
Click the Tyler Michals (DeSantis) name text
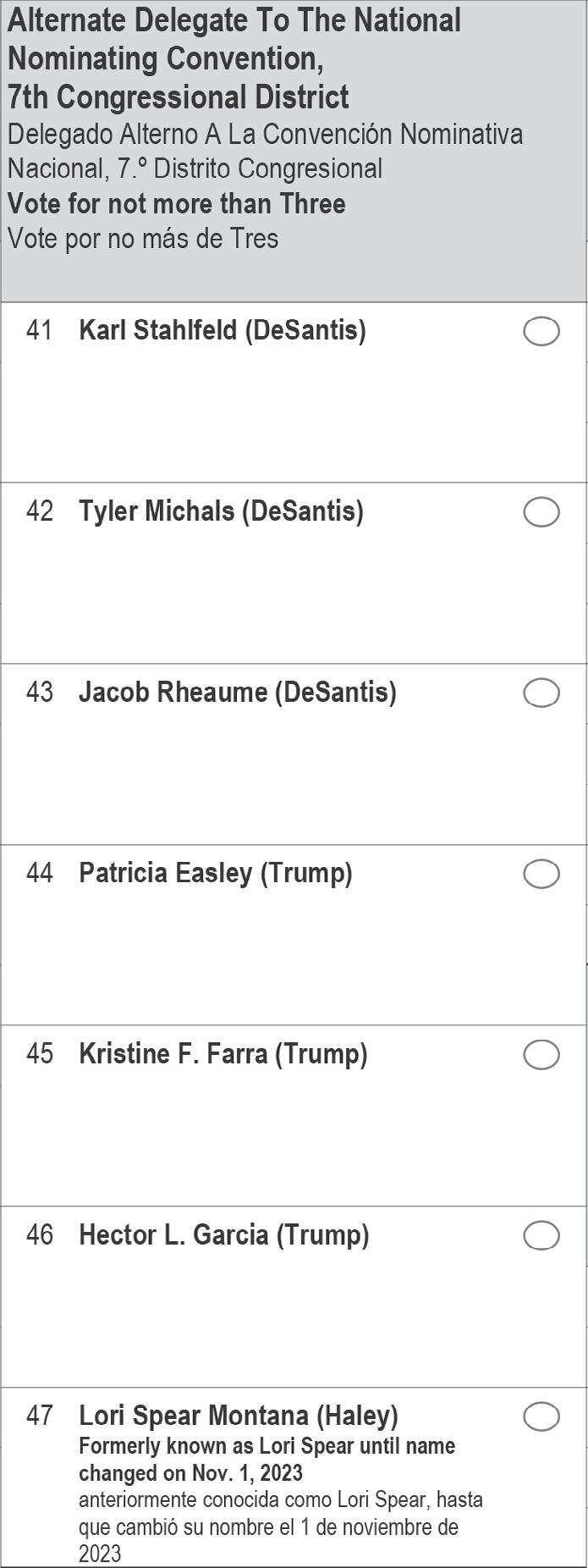[221, 511]
